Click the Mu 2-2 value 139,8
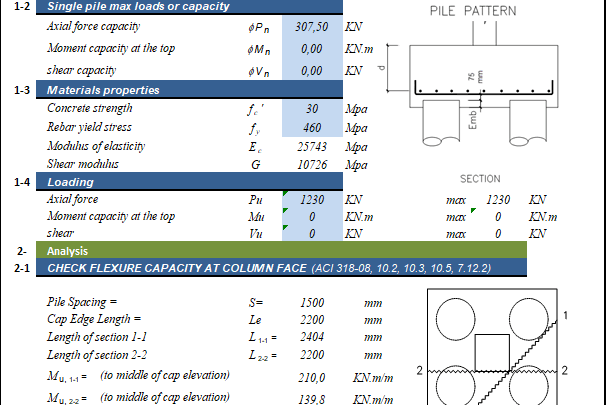This screenshot has width=606, height=405. point(312,399)
